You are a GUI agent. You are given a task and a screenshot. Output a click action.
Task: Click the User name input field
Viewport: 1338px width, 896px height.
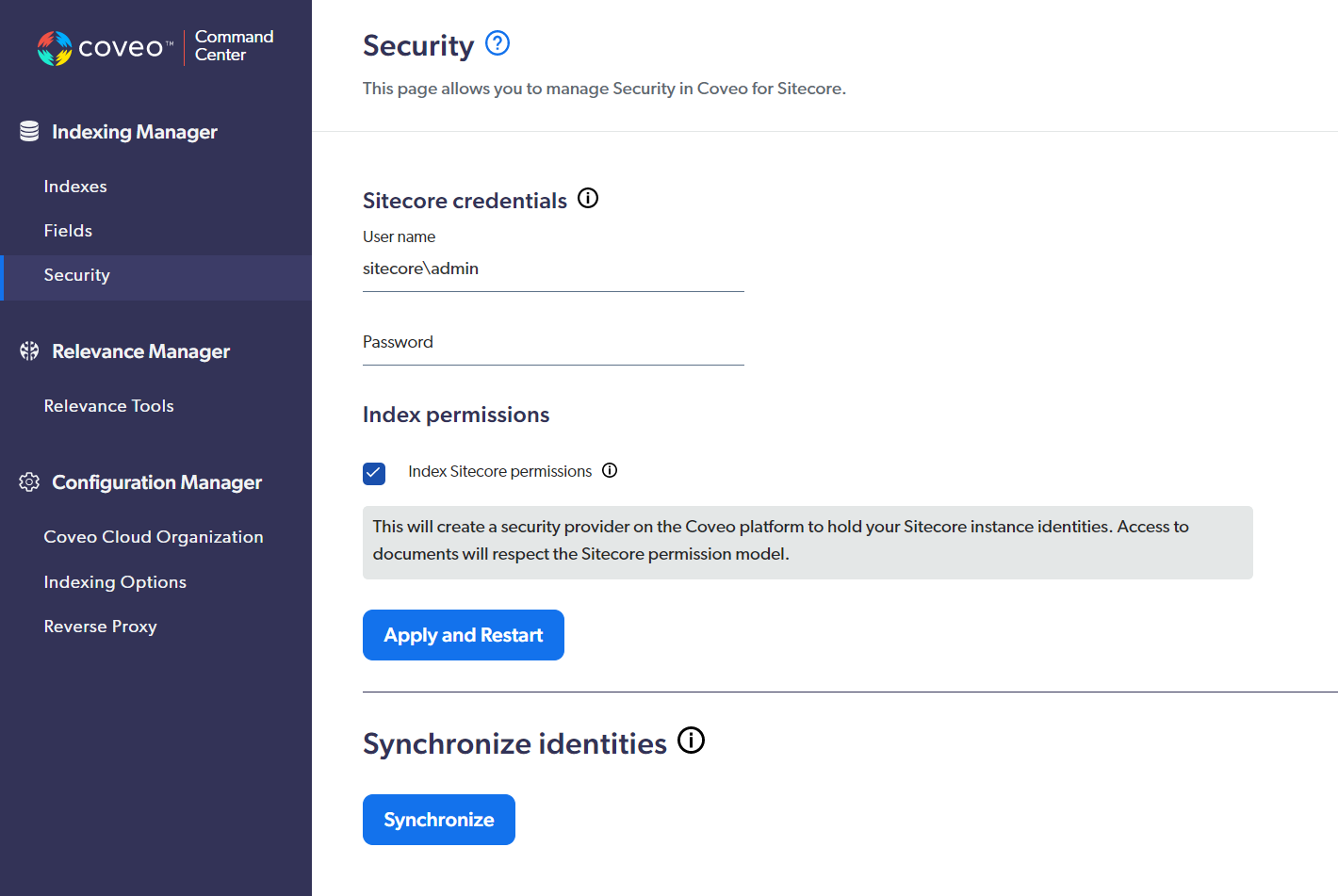click(553, 269)
